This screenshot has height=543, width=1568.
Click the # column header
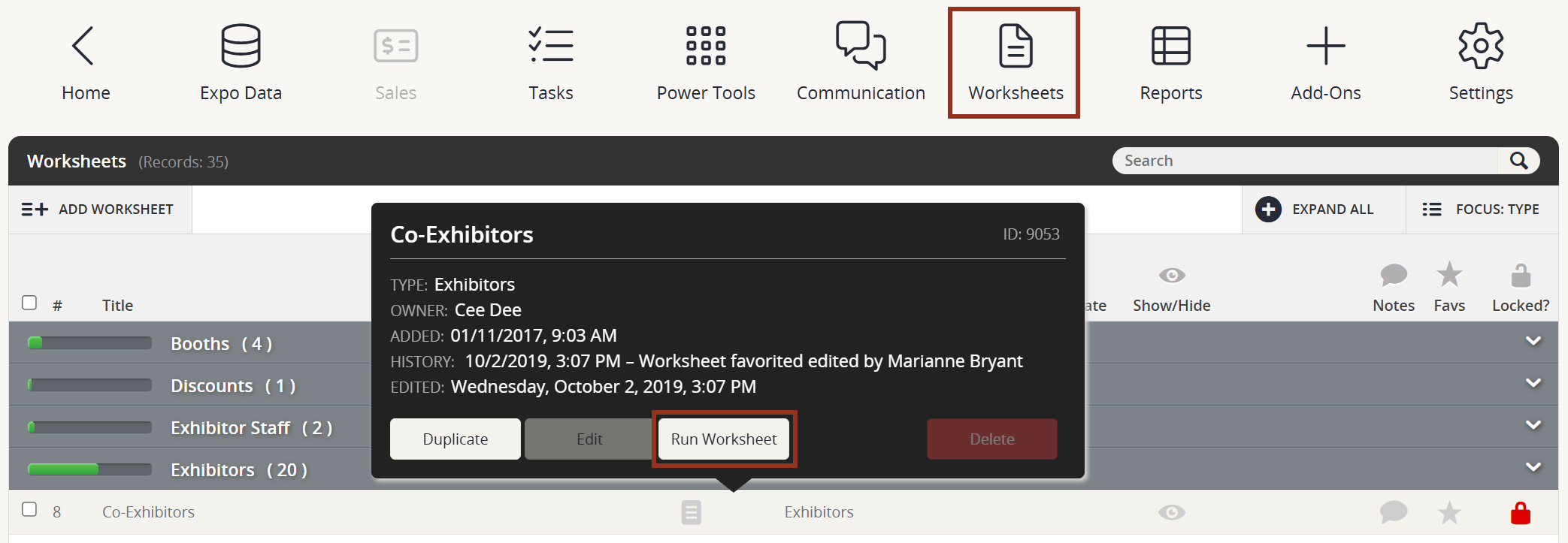(x=57, y=306)
